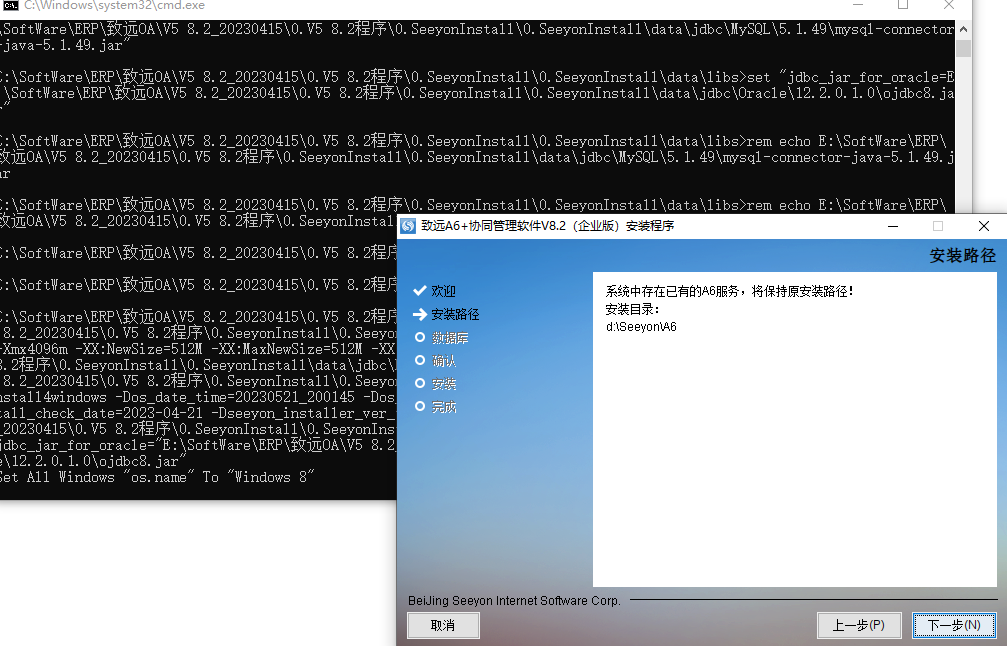Maximize the cmd.exe window
This screenshot has height=646, width=1007.
click(x=903, y=5)
